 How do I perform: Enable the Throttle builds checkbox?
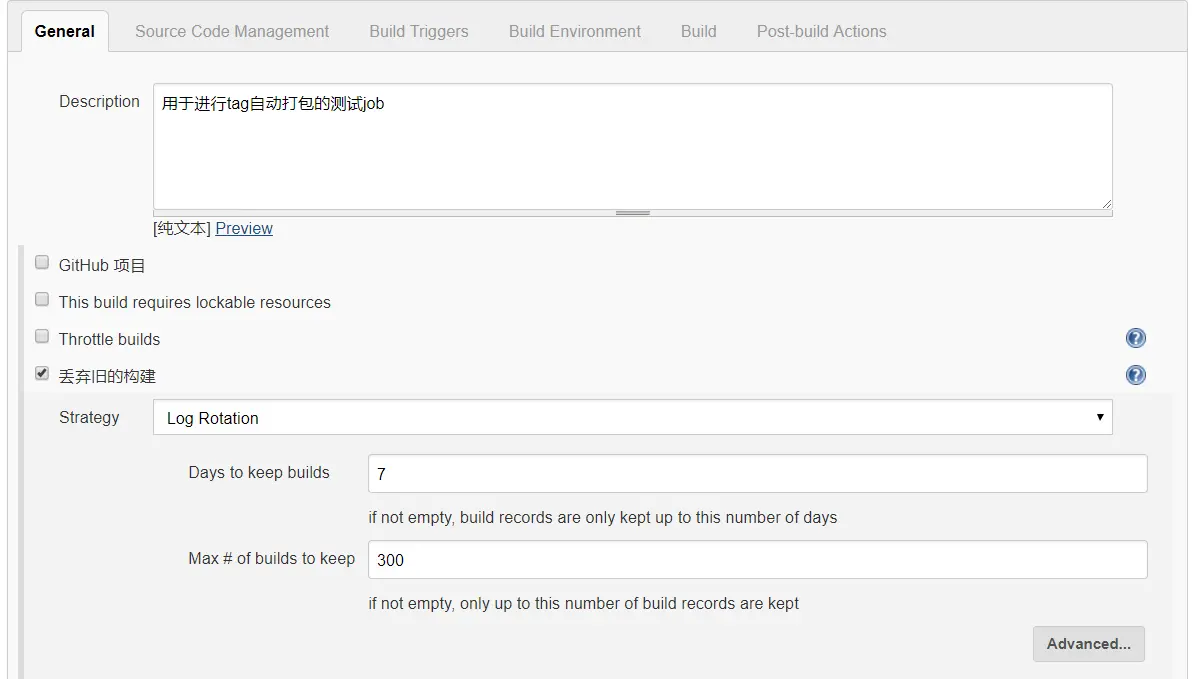pyautogui.click(x=42, y=336)
